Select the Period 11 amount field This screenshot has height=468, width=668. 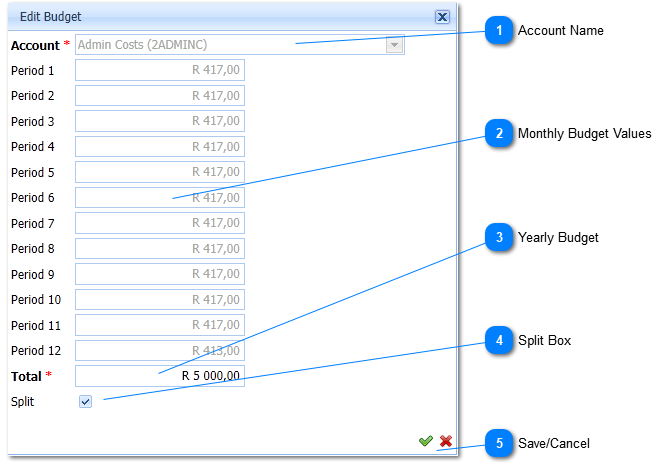pos(160,325)
